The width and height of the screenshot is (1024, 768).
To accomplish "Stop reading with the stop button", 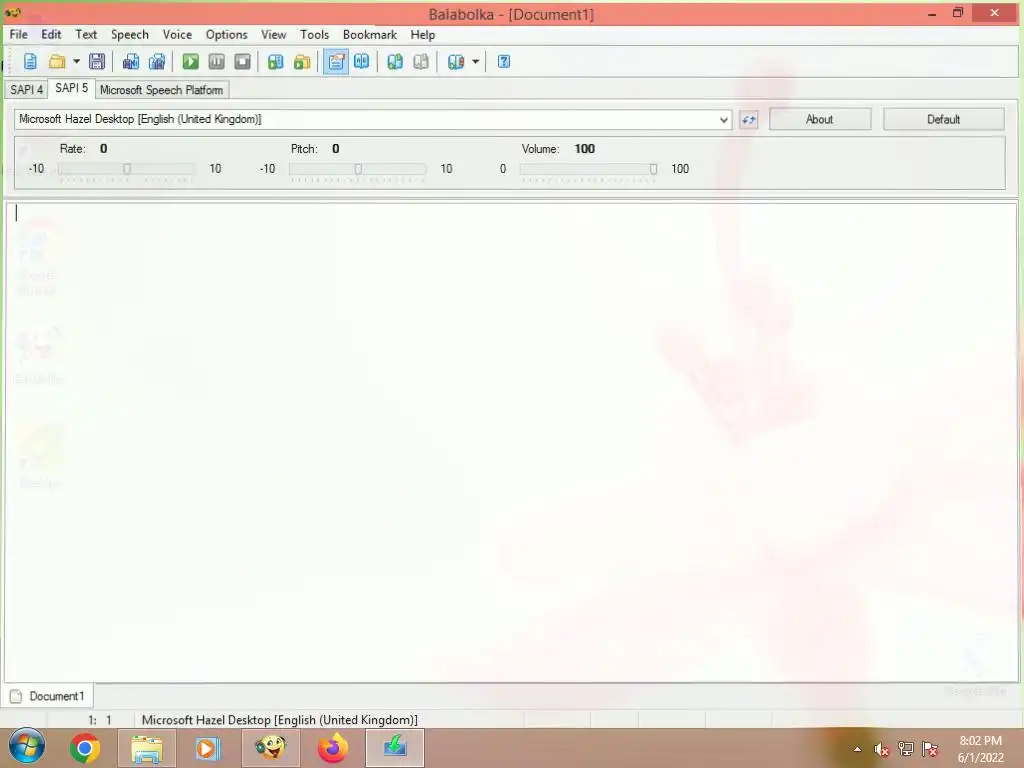I will pyautogui.click(x=242, y=62).
